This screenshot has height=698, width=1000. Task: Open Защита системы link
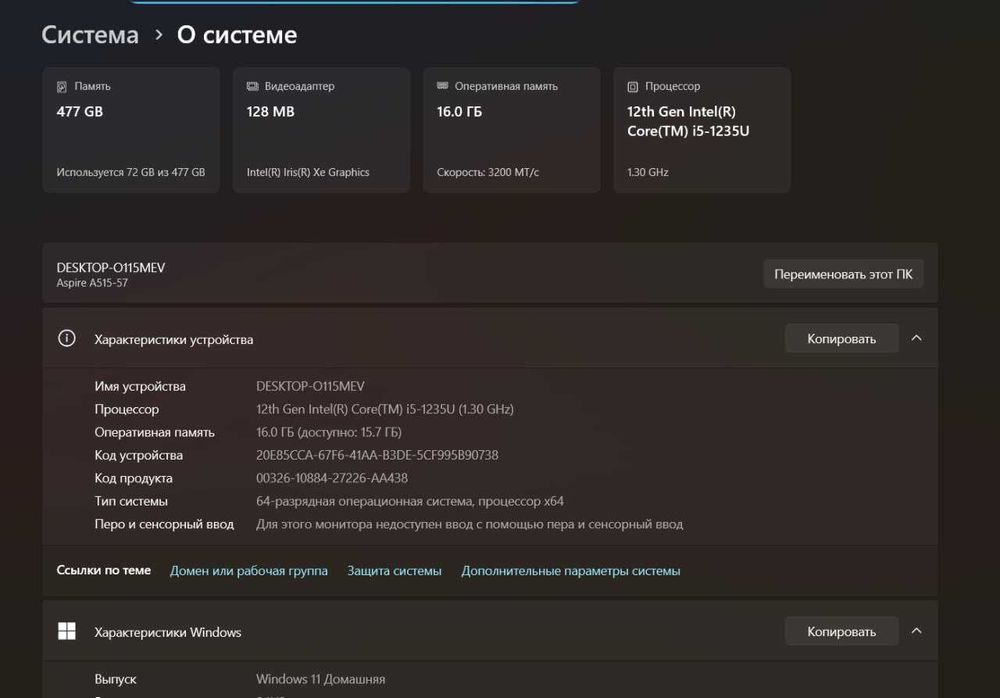pos(394,571)
